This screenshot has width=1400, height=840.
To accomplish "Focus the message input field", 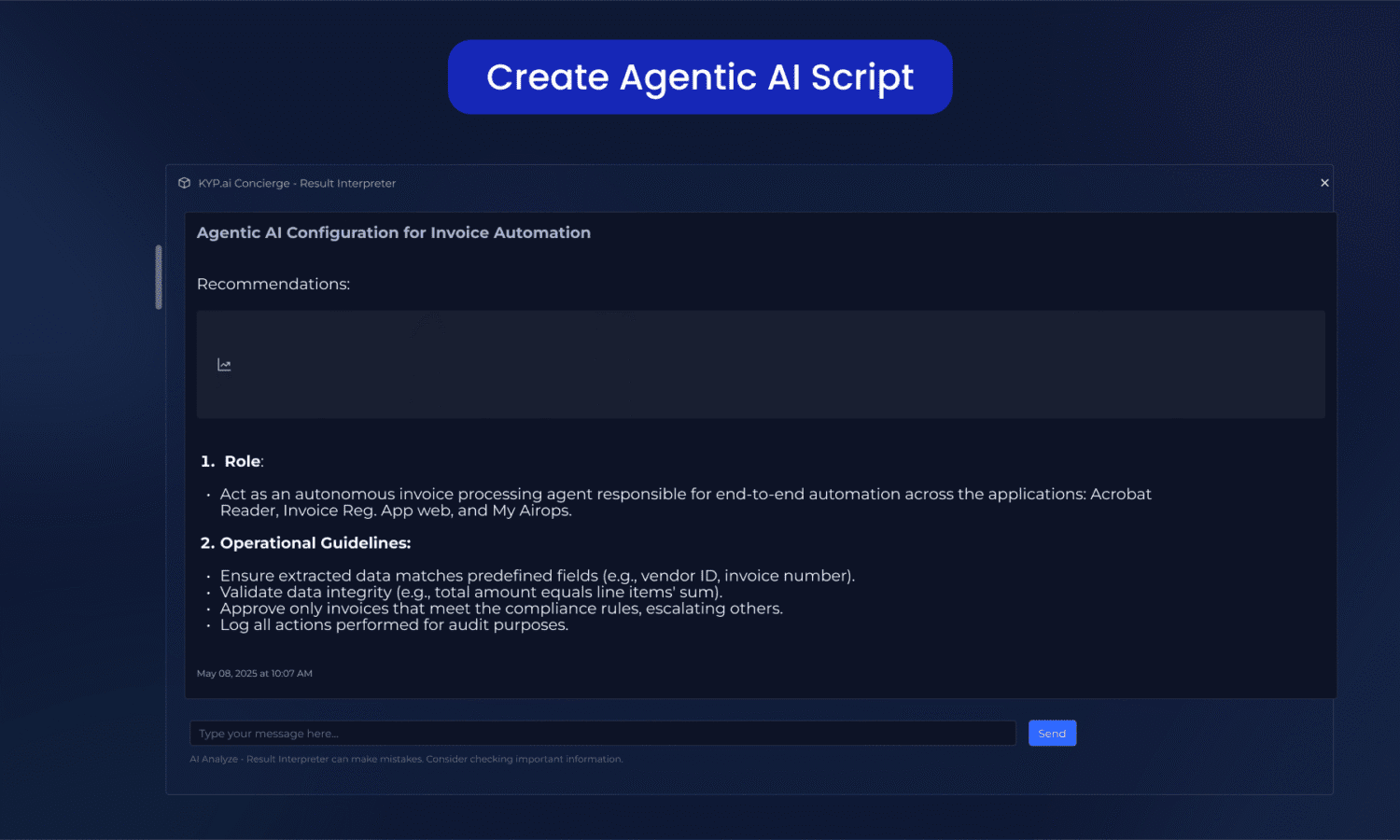I will coord(602,734).
